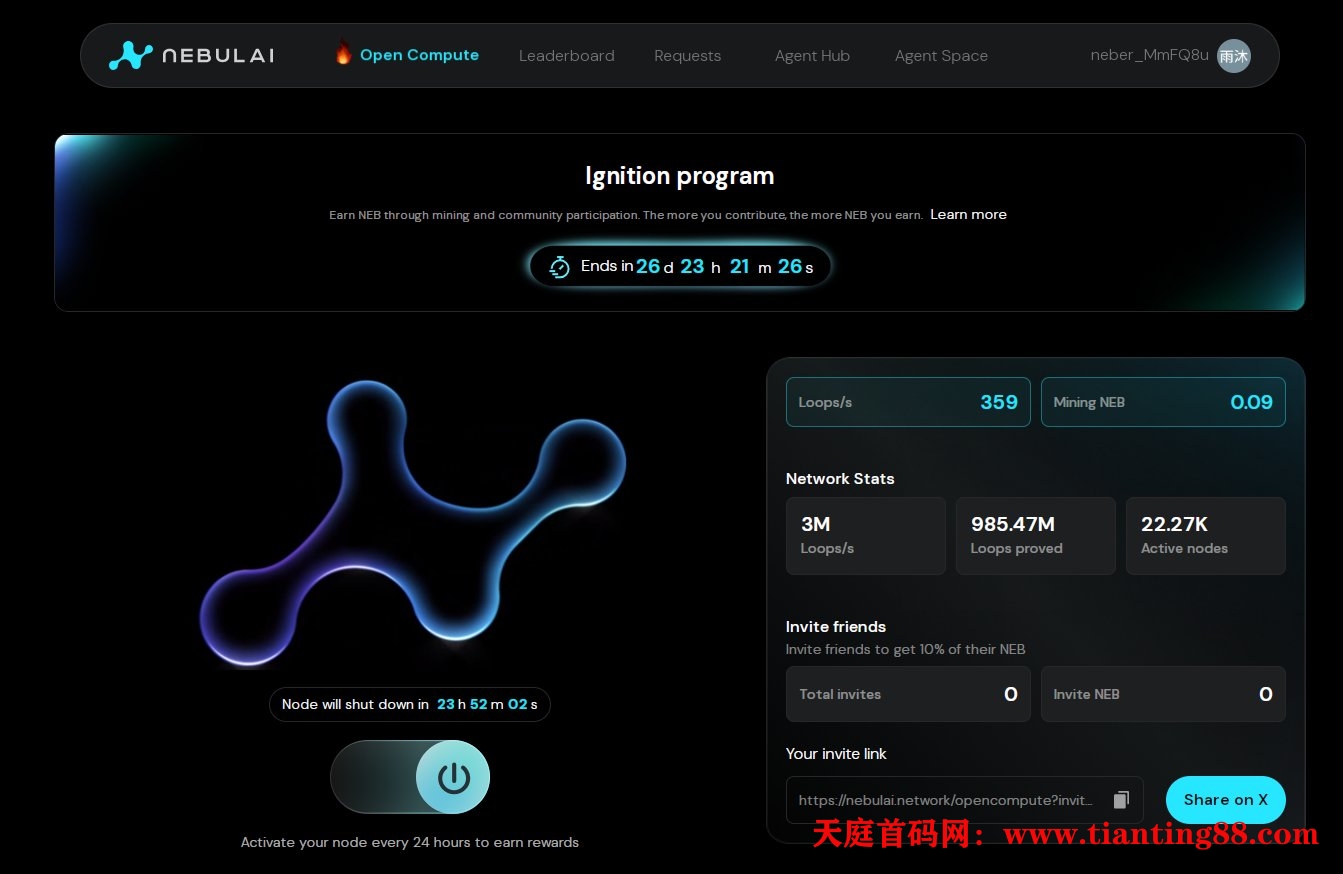Click the Invite friends heading
This screenshot has width=1343, height=874.
click(x=836, y=627)
